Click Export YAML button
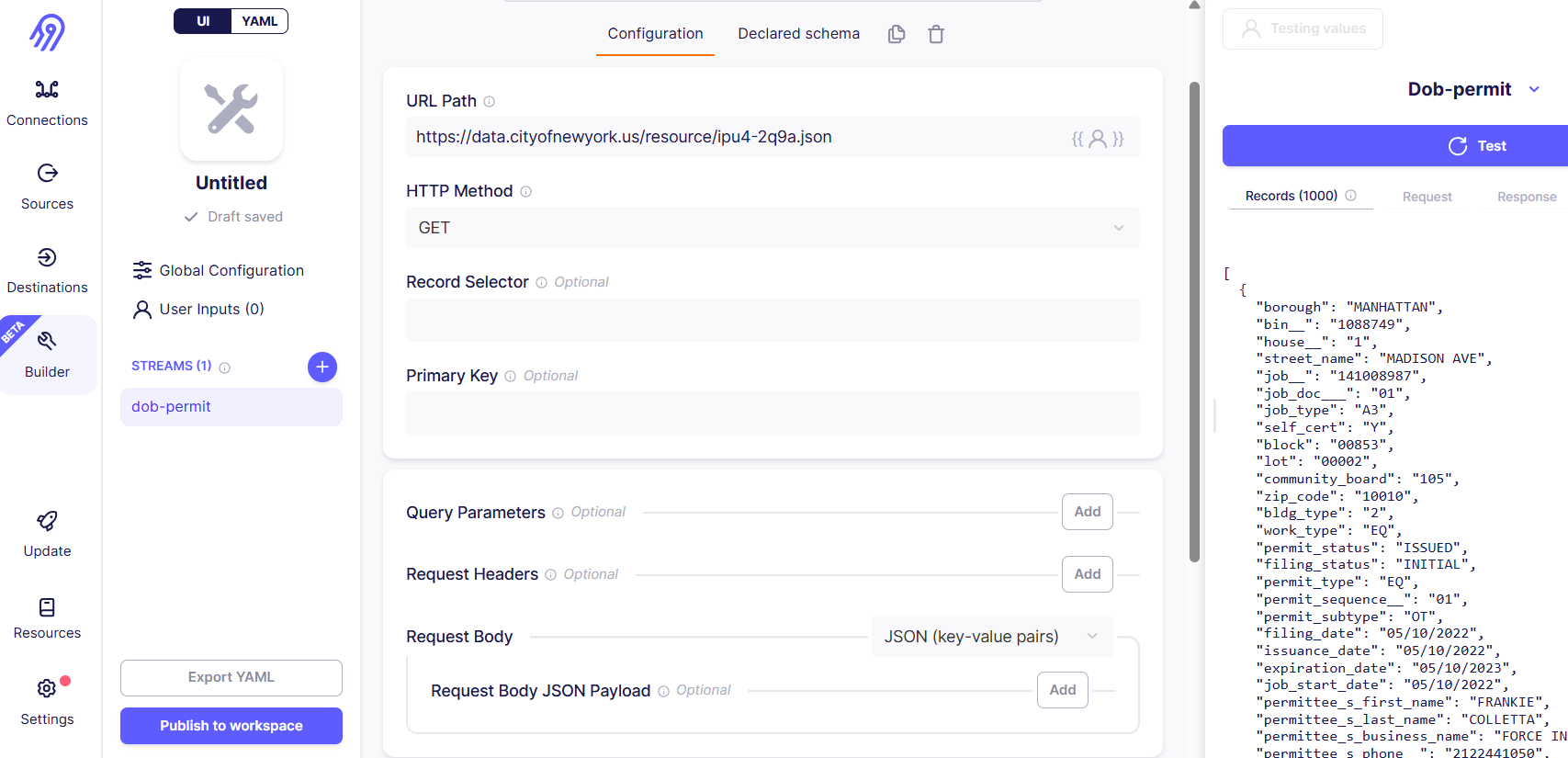 231,677
